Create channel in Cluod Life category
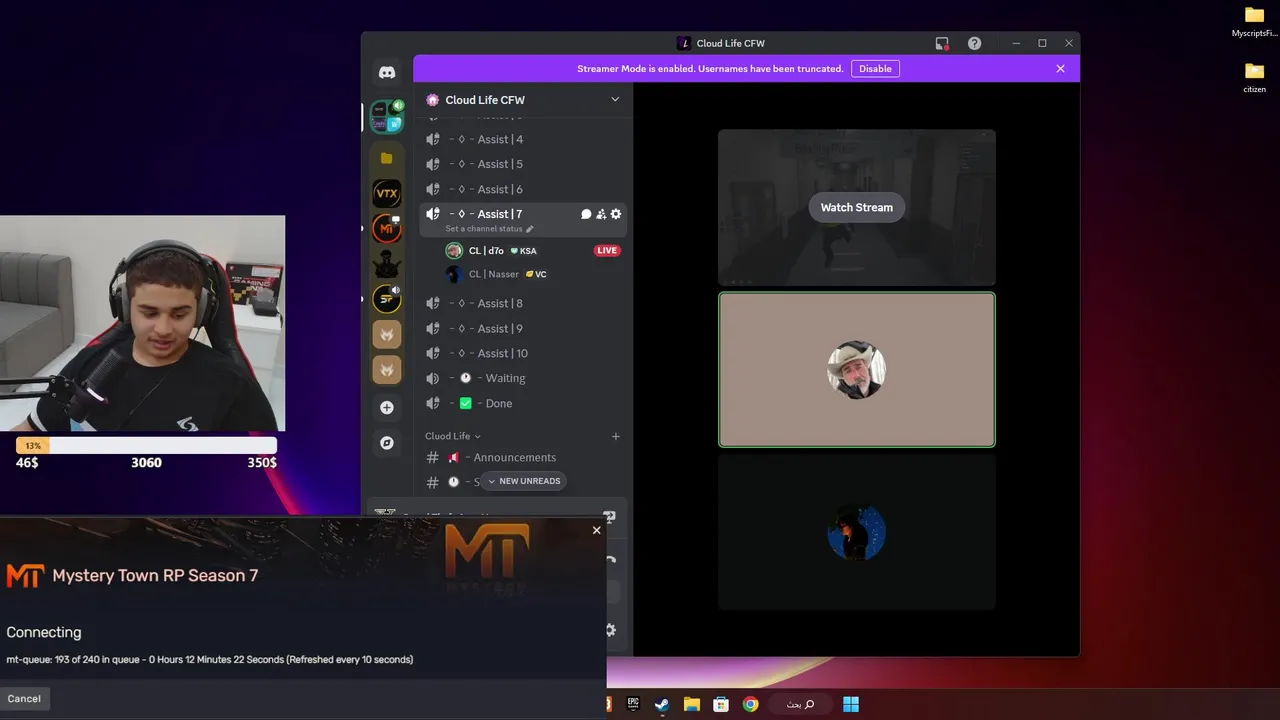 (x=616, y=436)
